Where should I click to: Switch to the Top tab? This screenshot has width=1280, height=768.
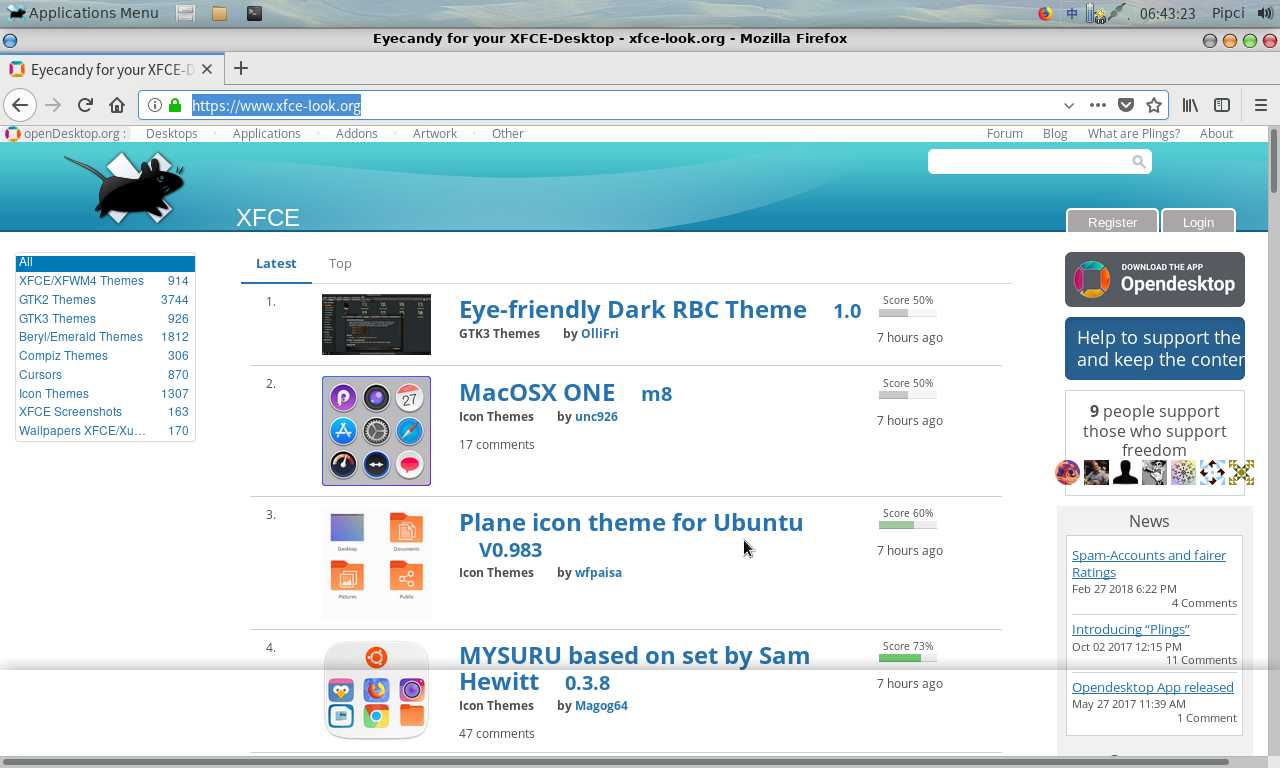pos(340,263)
